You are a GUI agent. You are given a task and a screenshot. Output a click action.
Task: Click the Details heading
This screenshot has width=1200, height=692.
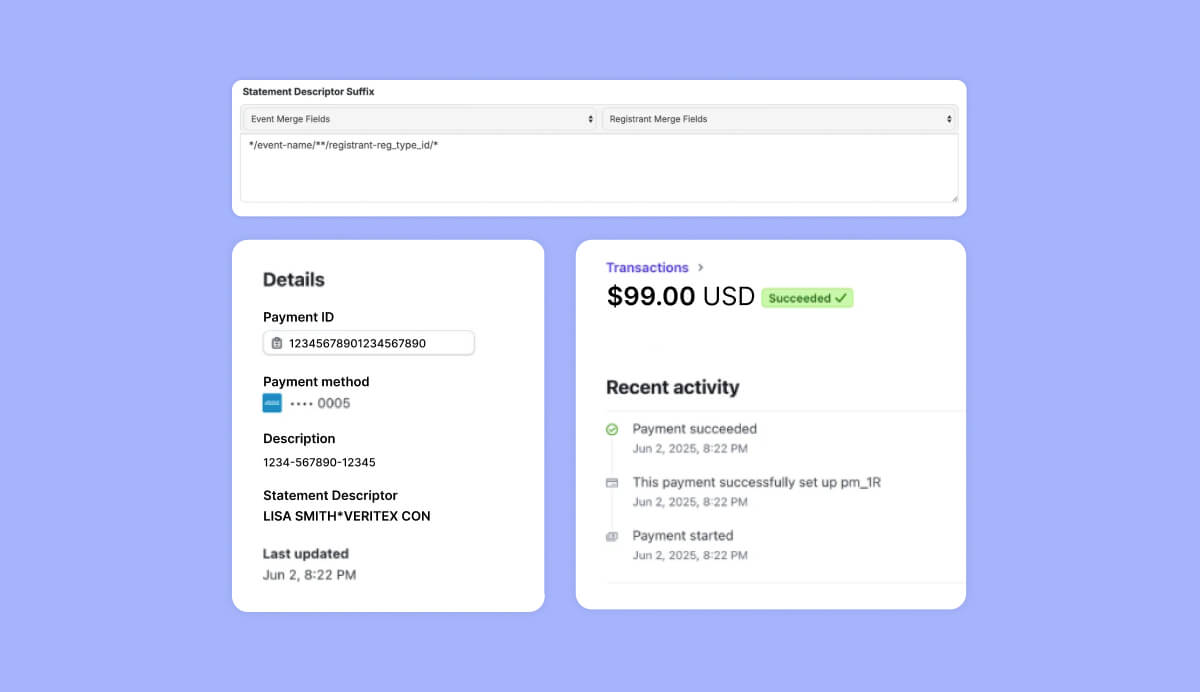point(294,280)
